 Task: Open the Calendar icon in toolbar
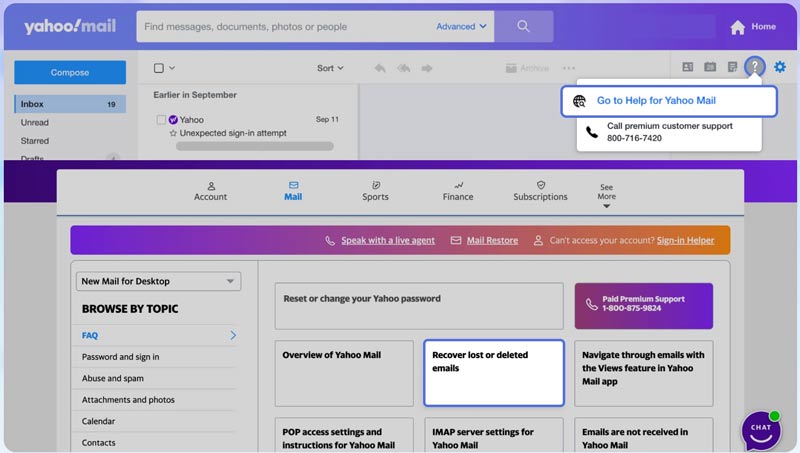click(x=710, y=67)
